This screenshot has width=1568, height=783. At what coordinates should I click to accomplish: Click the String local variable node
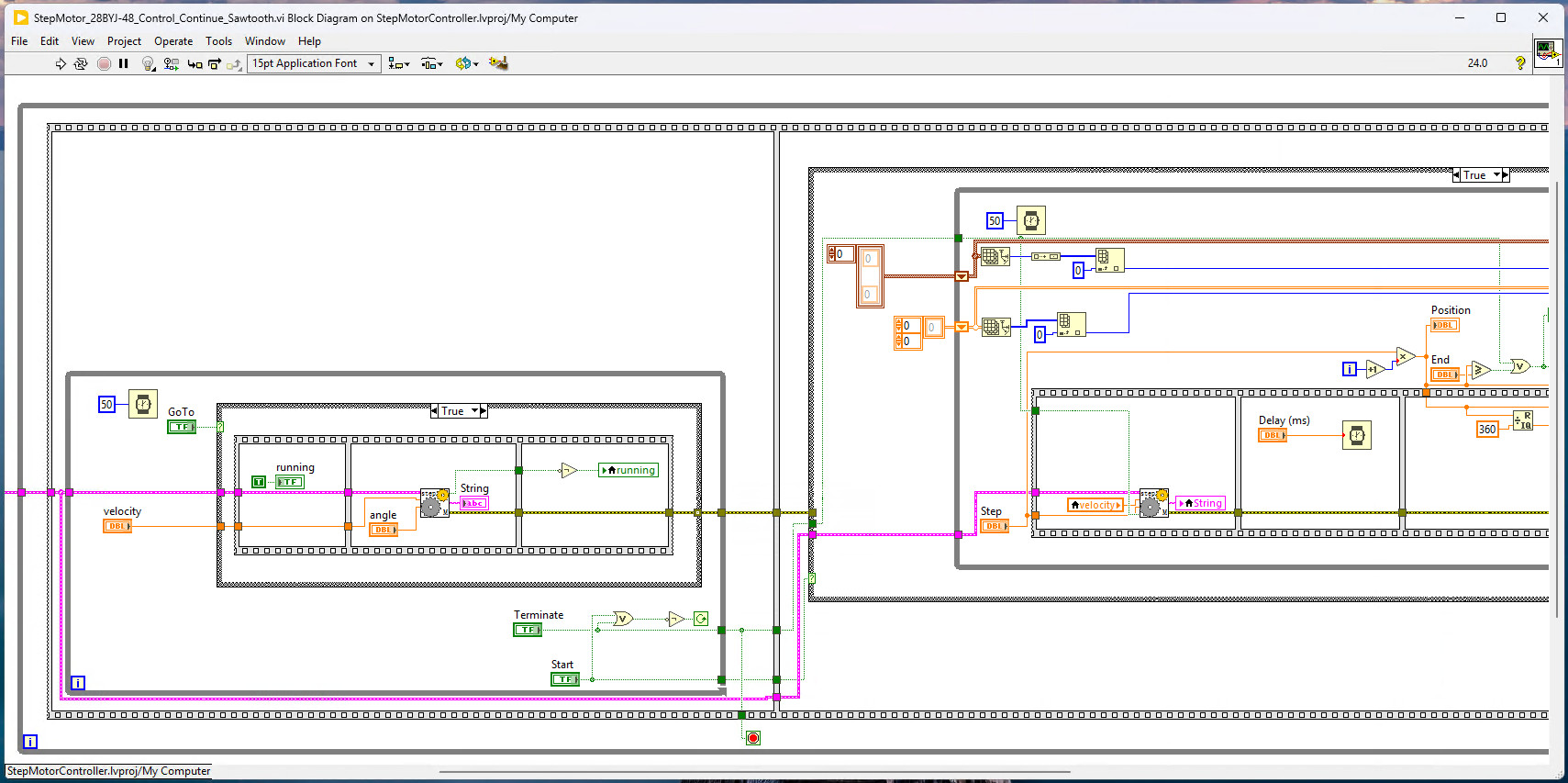click(1200, 503)
